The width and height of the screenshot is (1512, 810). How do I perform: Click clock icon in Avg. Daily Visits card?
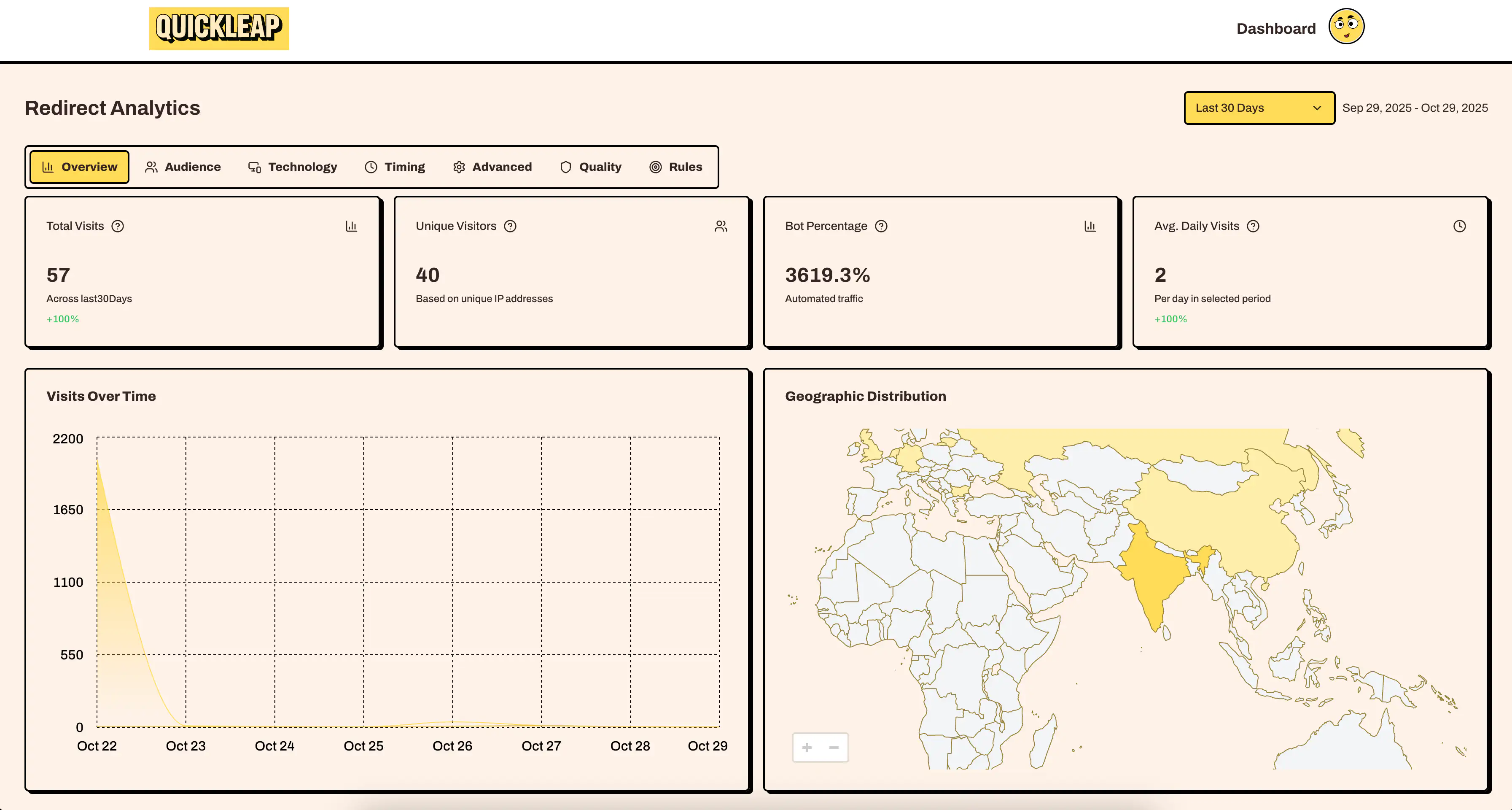pyautogui.click(x=1459, y=226)
